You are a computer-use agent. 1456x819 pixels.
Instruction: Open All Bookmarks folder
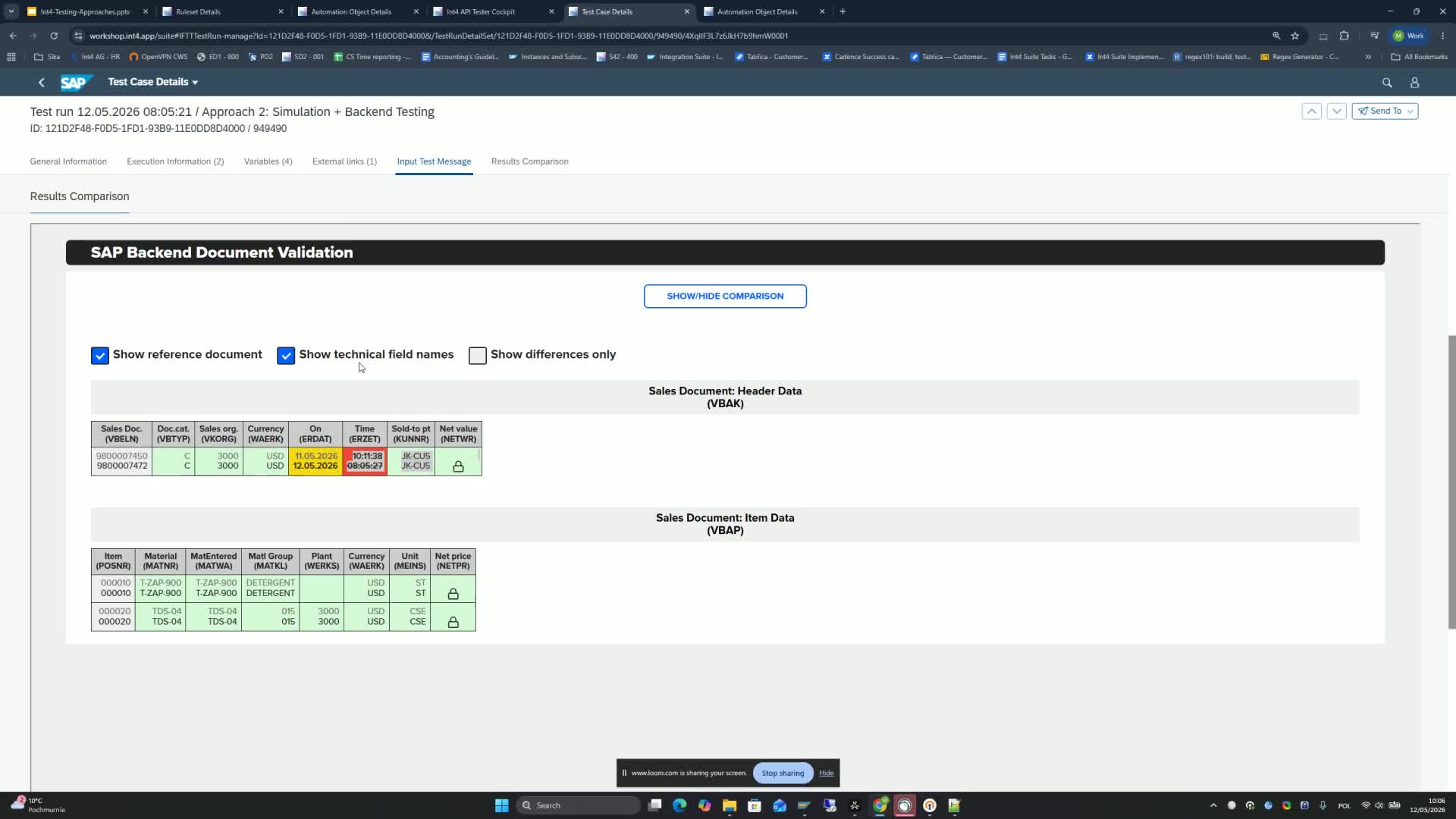(1419, 57)
